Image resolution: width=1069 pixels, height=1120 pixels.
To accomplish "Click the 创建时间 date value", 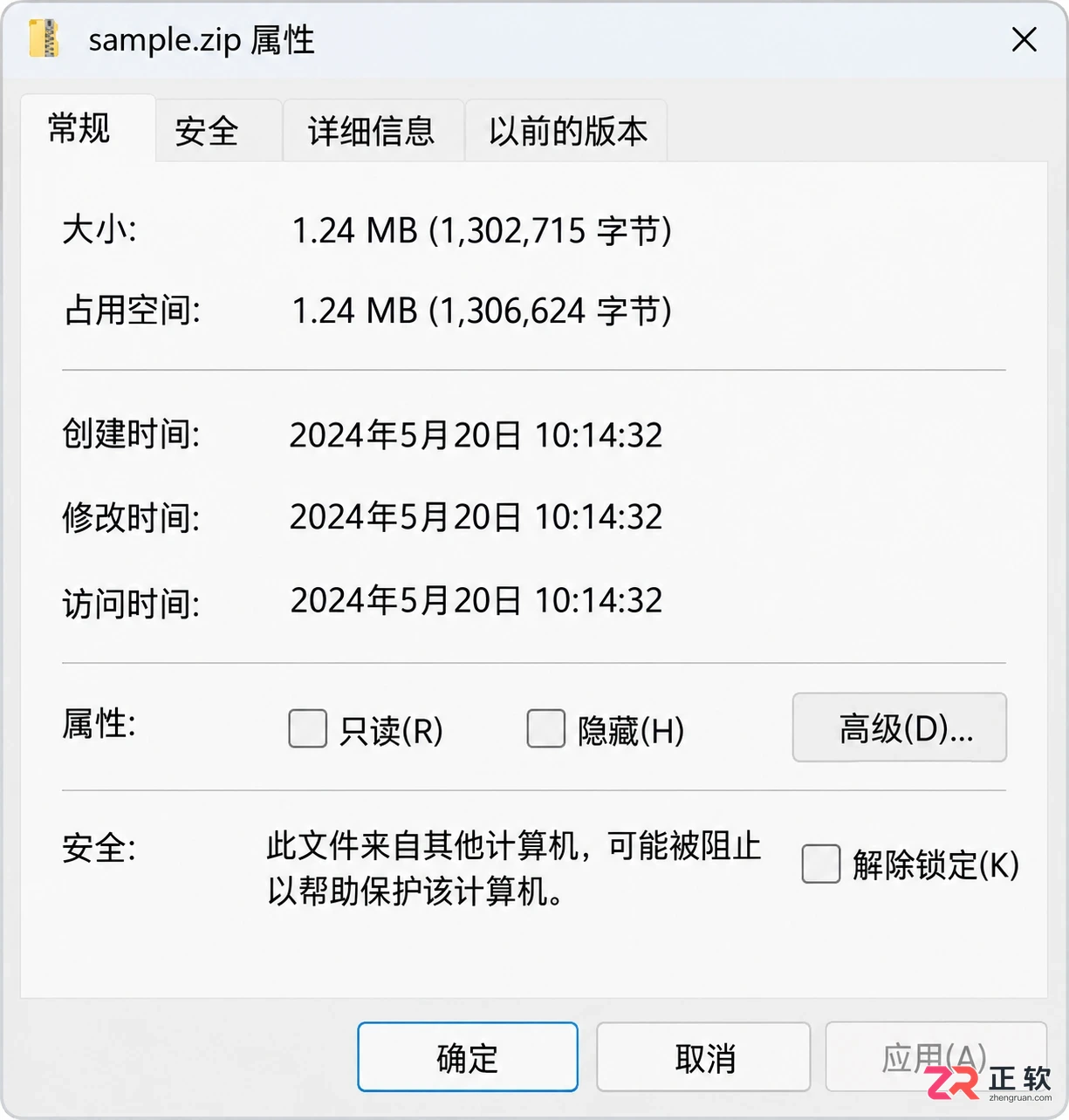I will click(476, 434).
